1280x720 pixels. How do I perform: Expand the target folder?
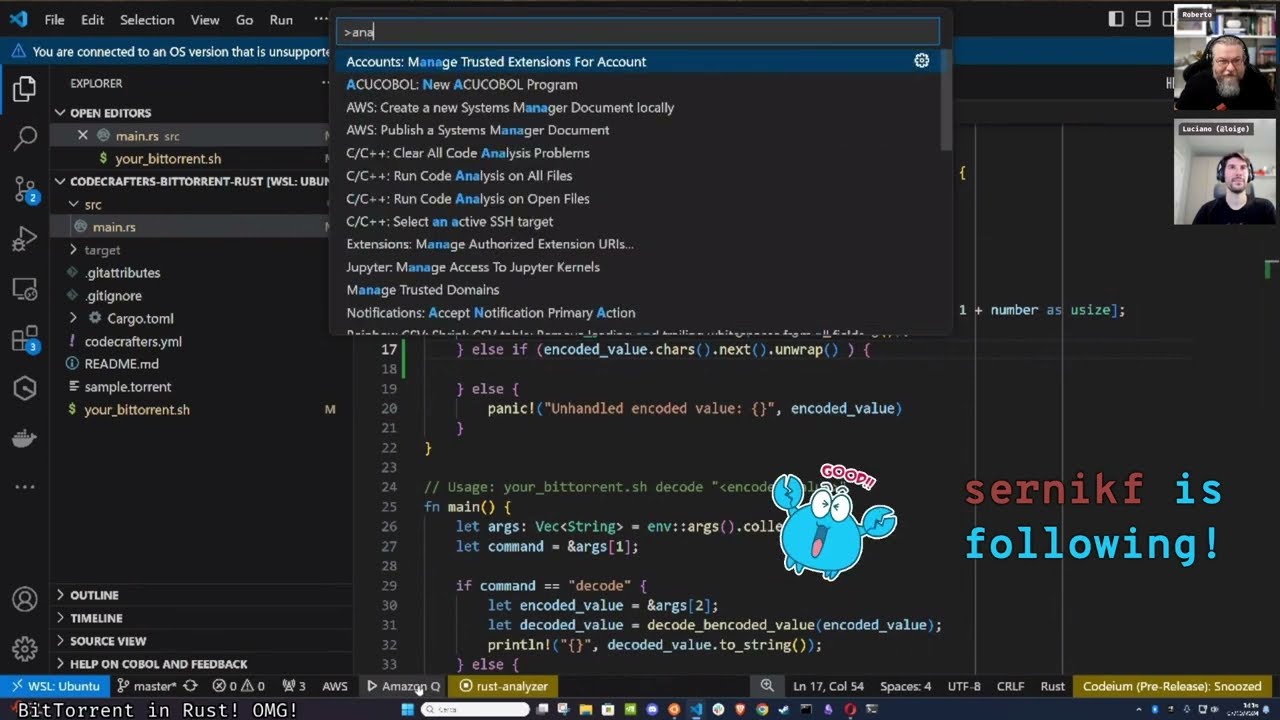click(73, 250)
